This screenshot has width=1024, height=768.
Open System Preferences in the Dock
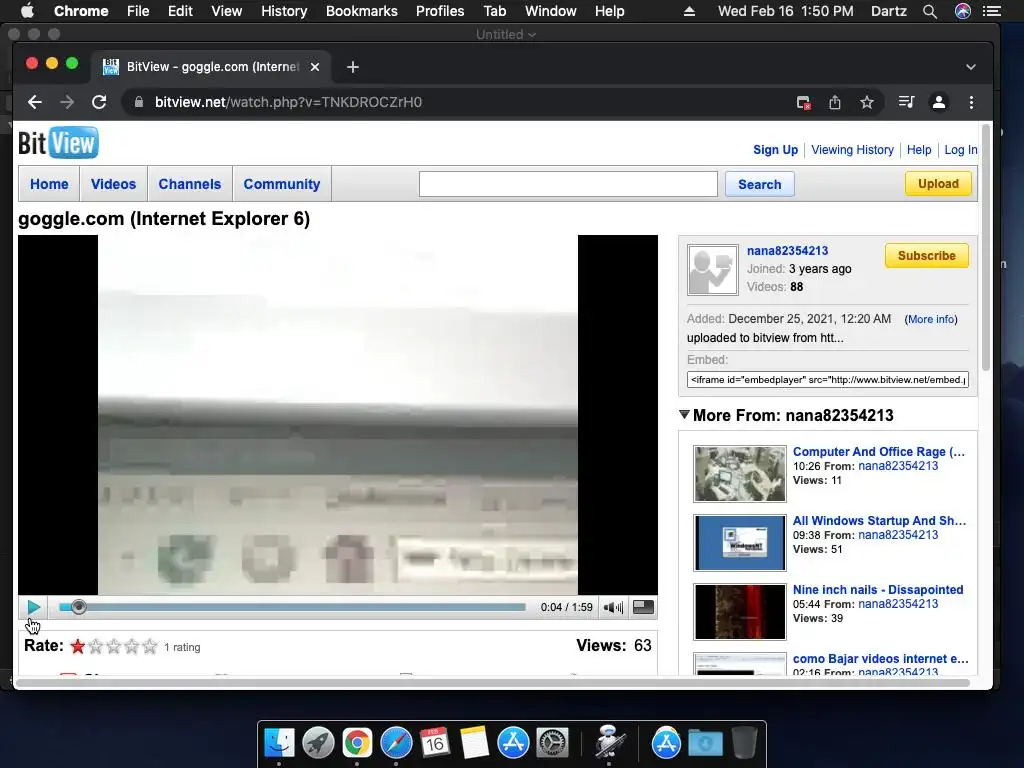click(x=552, y=743)
